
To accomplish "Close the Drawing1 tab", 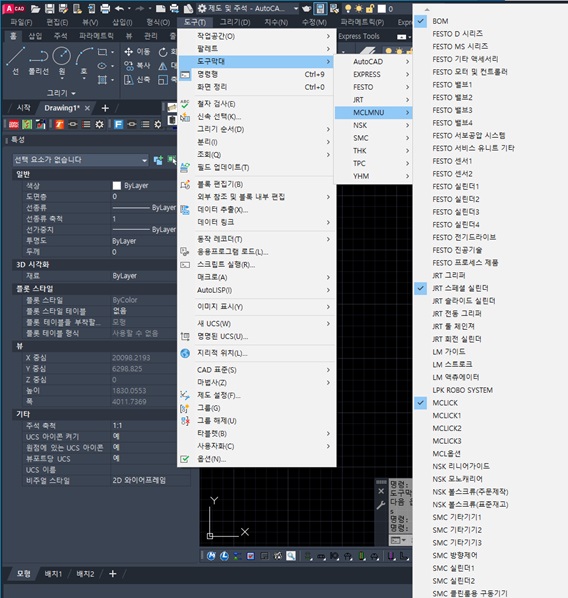I will (x=87, y=108).
